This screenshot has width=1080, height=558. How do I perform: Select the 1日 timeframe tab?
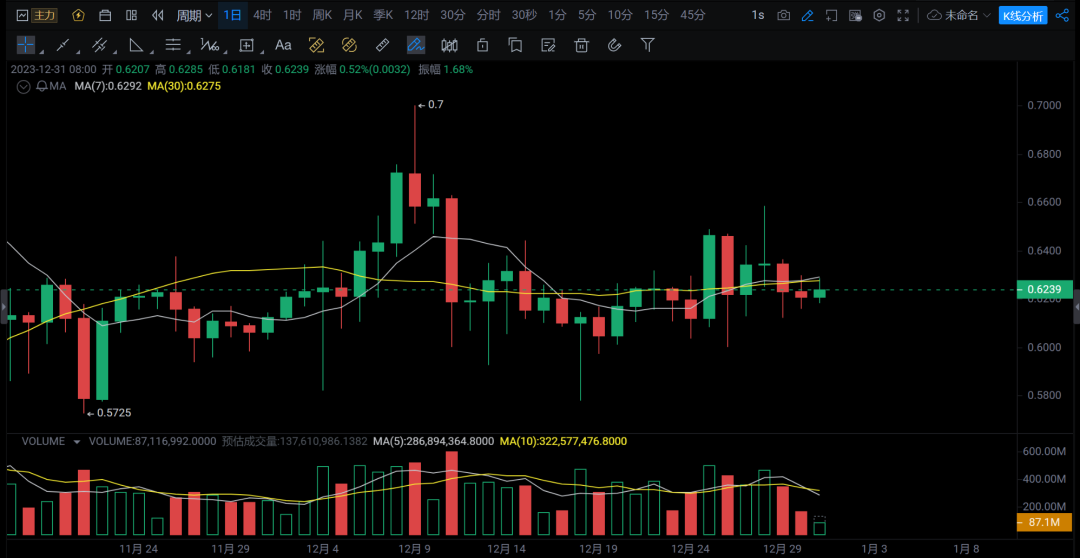pyautogui.click(x=233, y=15)
